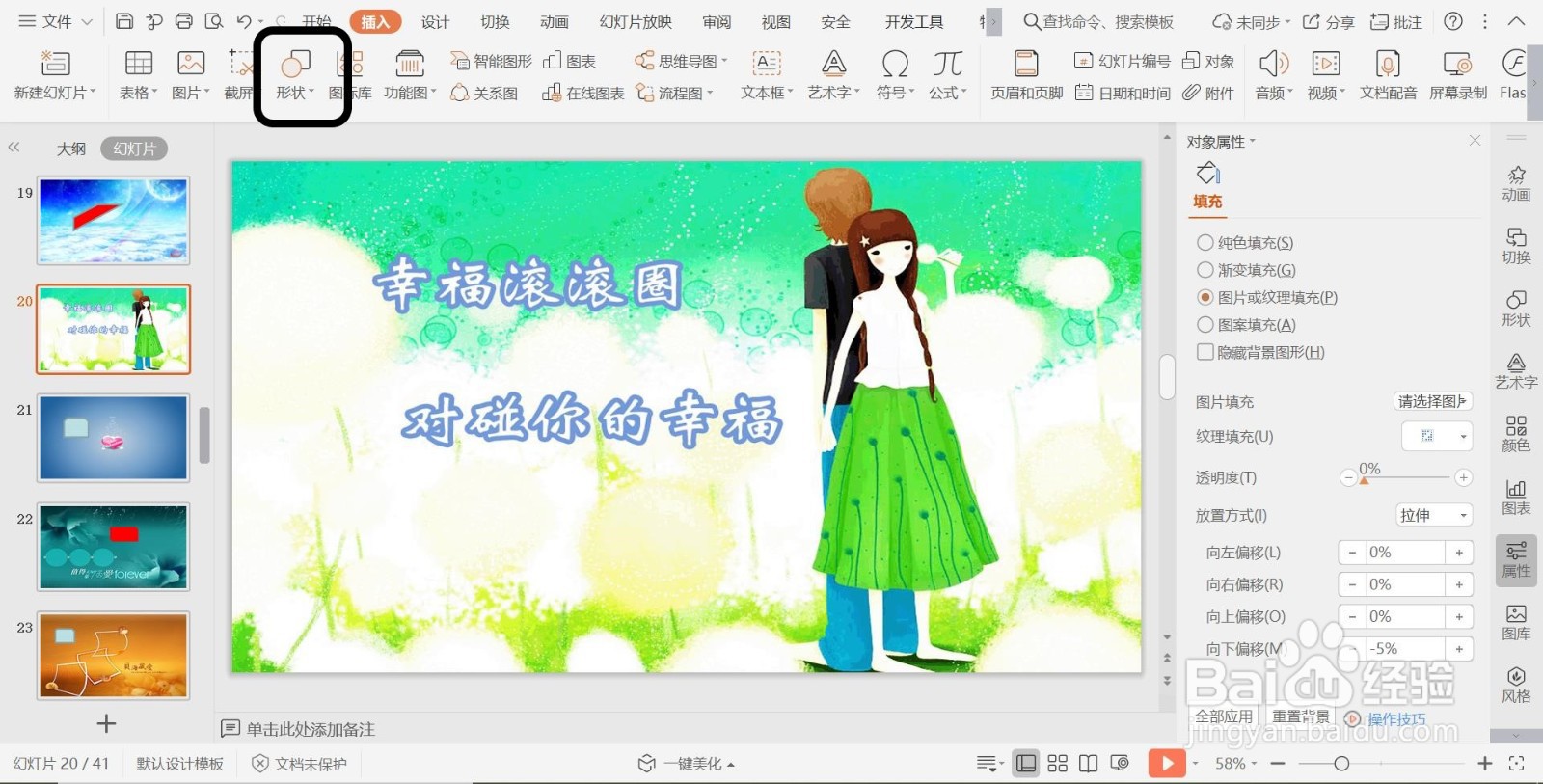Open 页眉和页脚 header and footer
This screenshot has width=1543, height=784.
click(x=1027, y=75)
